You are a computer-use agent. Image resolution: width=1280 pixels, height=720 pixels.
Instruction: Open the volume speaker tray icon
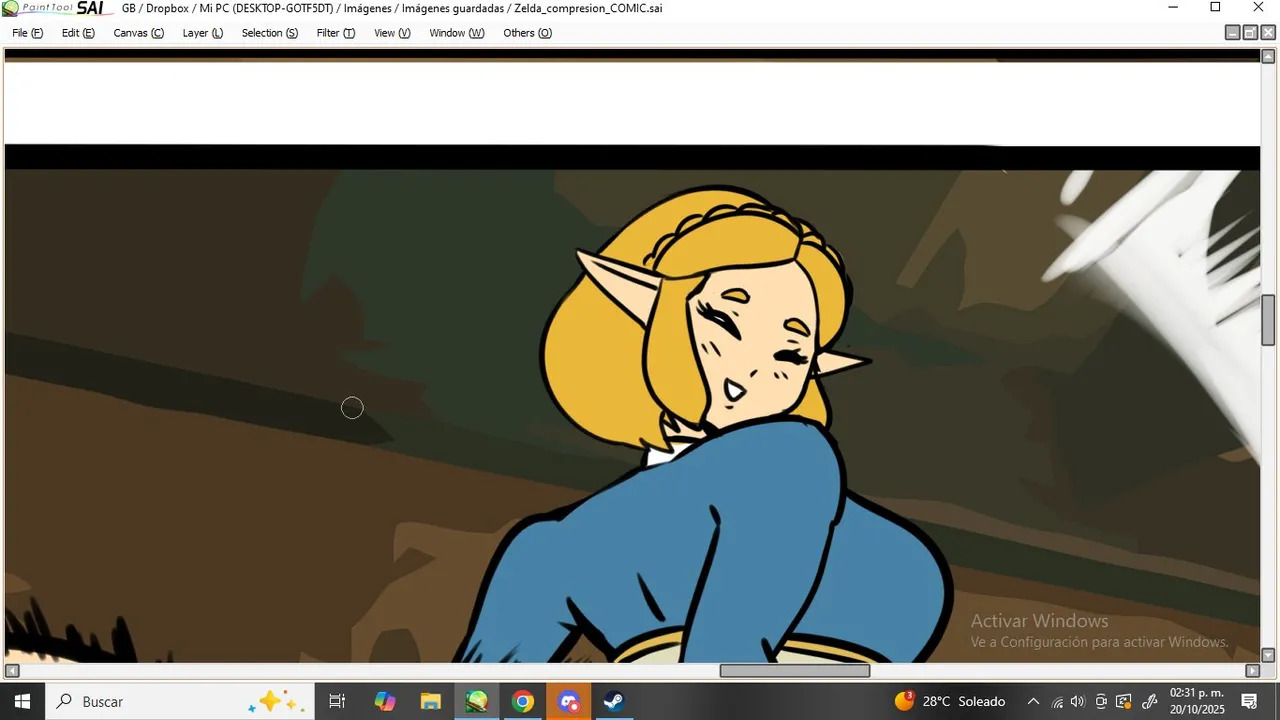tap(1078, 701)
